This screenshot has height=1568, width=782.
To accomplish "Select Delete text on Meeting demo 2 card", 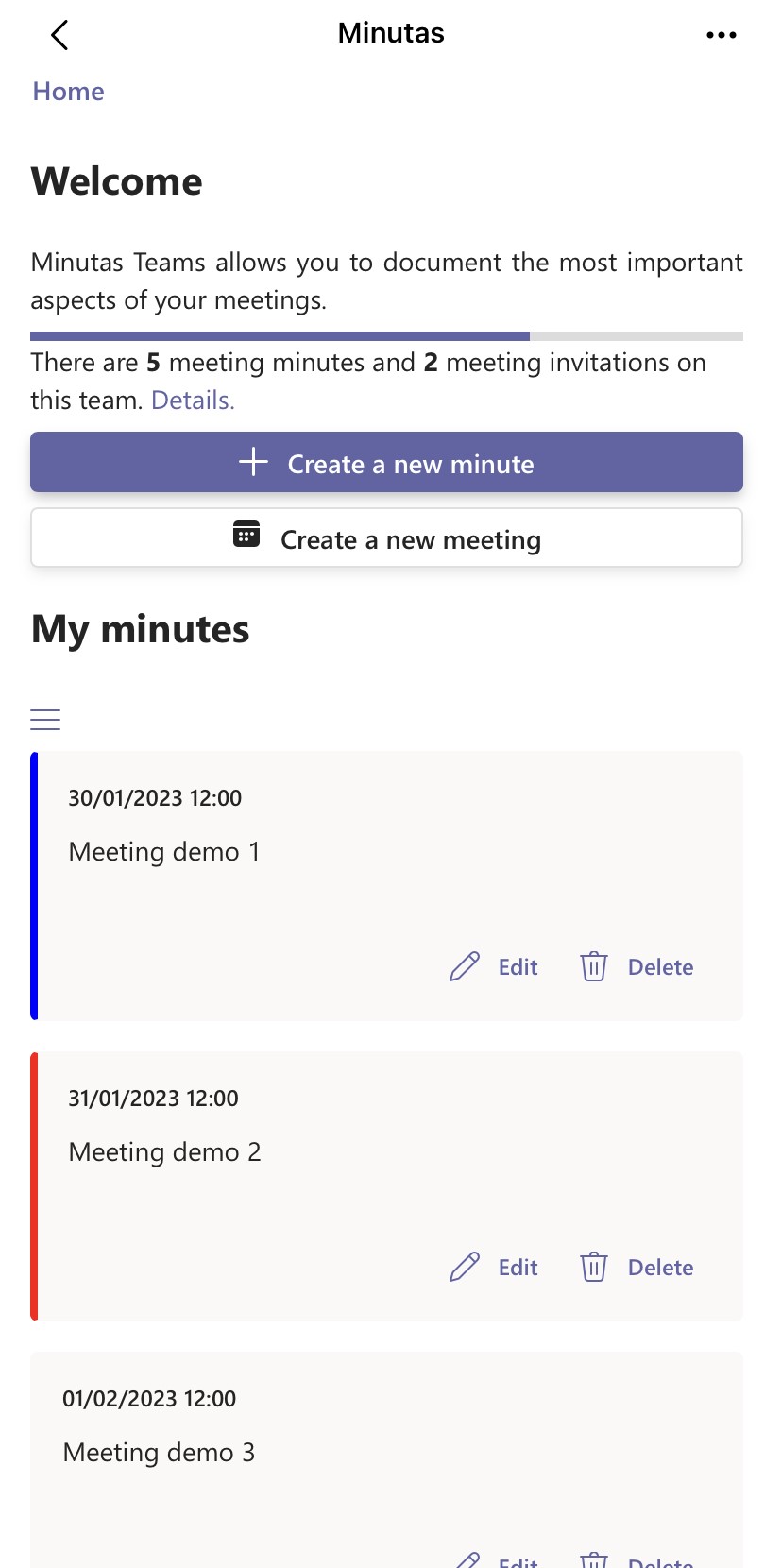I will point(660,1268).
